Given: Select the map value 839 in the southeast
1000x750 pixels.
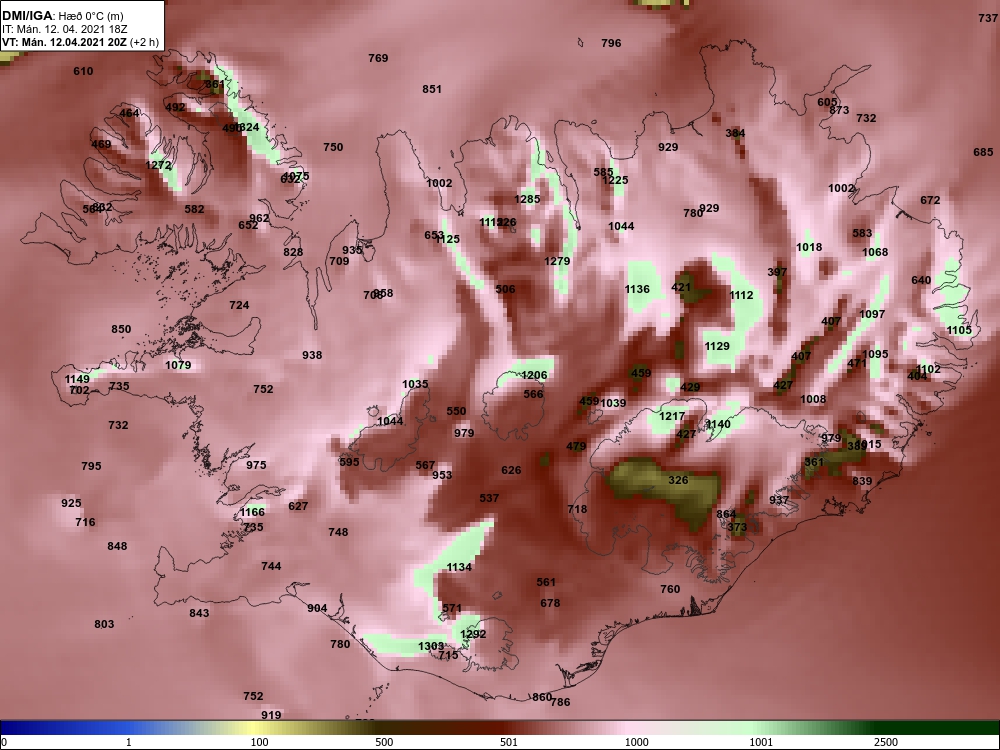Looking at the screenshot, I should pyautogui.click(x=862, y=482).
